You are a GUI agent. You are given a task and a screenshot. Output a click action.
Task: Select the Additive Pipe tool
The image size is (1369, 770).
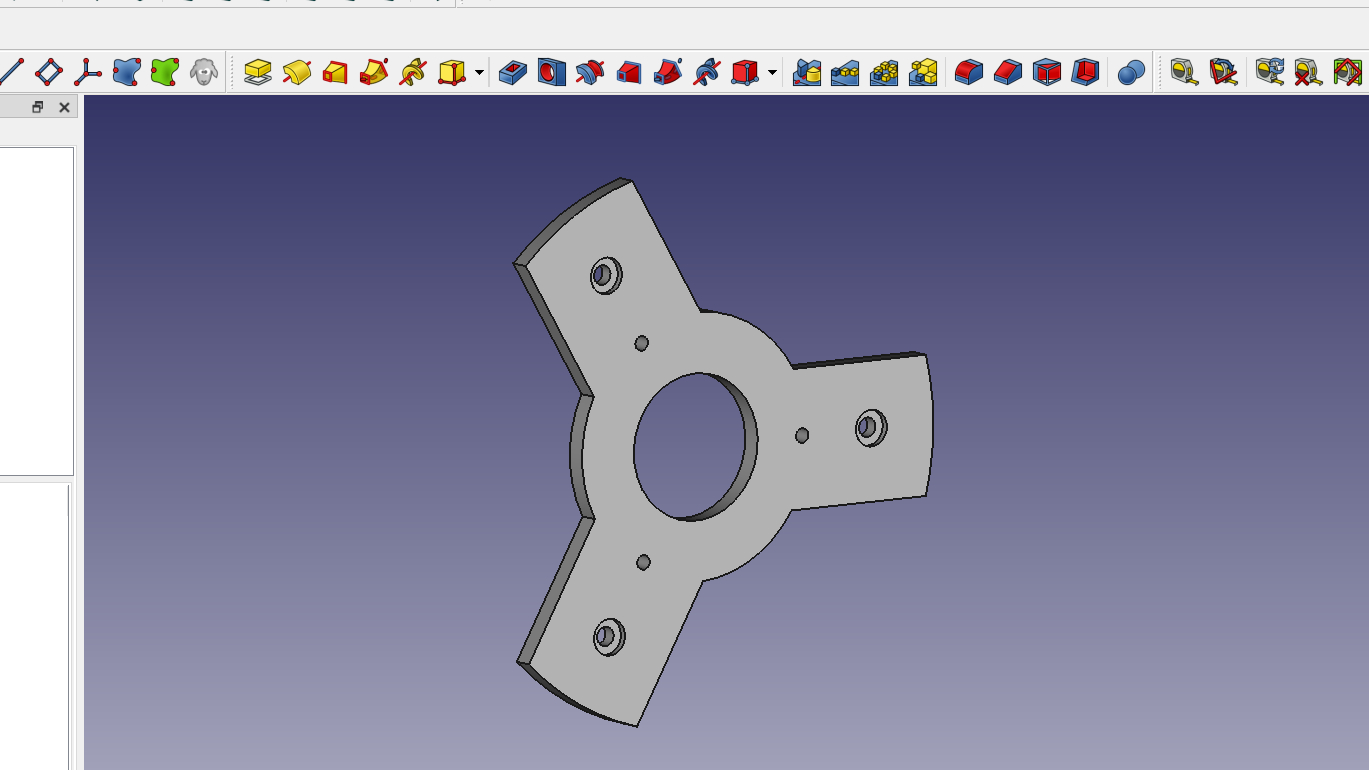(374, 72)
